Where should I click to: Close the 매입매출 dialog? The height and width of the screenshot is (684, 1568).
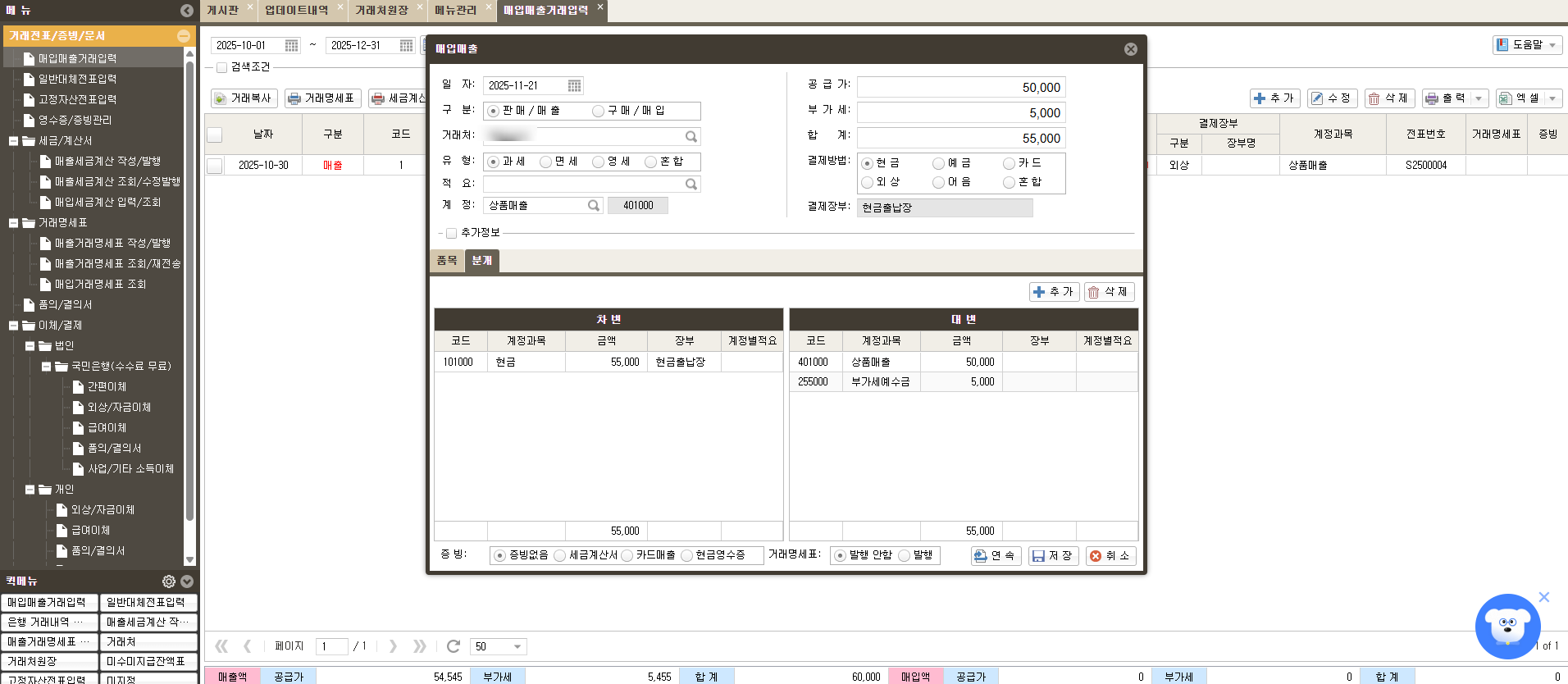point(1130,49)
